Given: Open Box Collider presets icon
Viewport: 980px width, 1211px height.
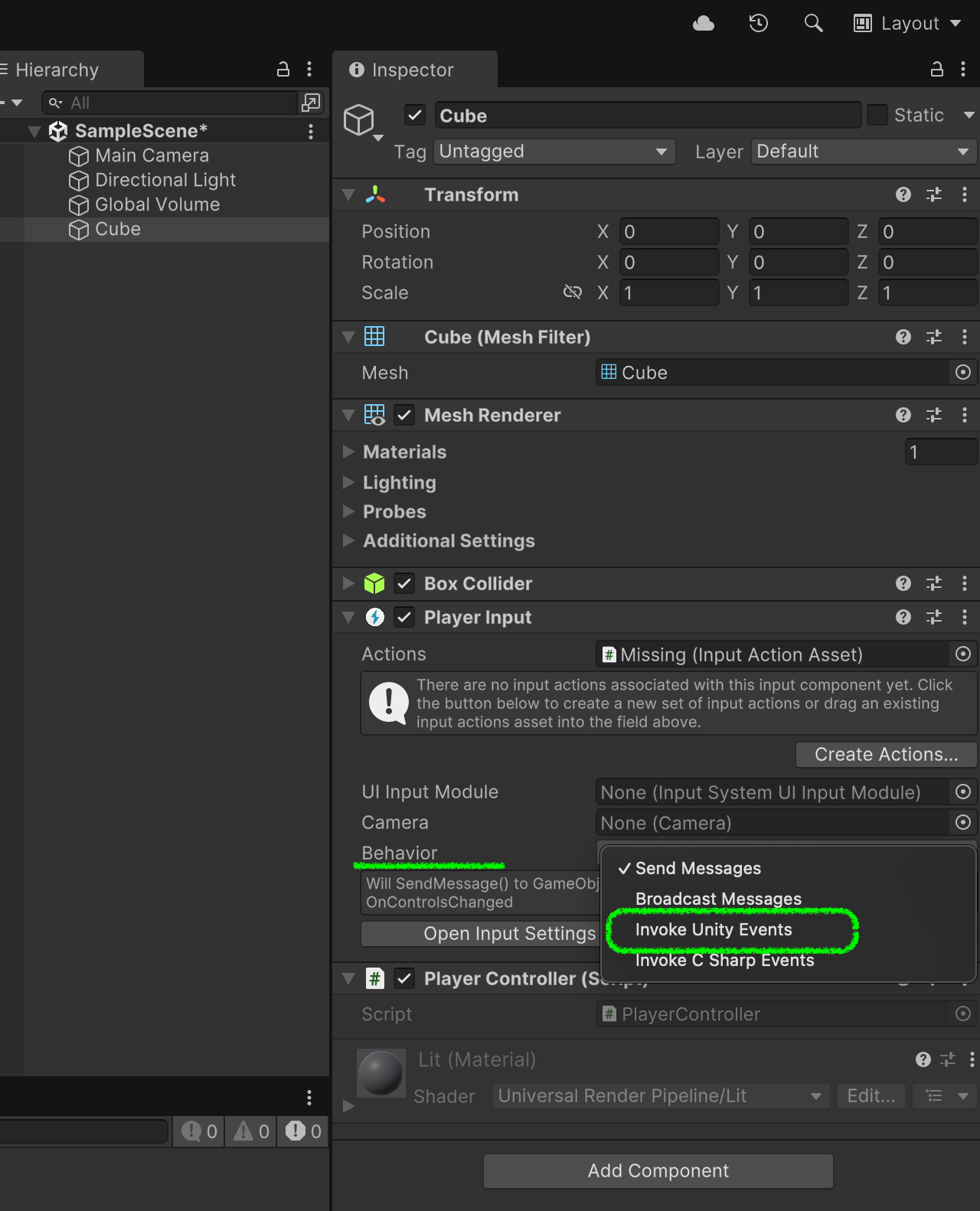Looking at the screenshot, I should (x=934, y=583).
